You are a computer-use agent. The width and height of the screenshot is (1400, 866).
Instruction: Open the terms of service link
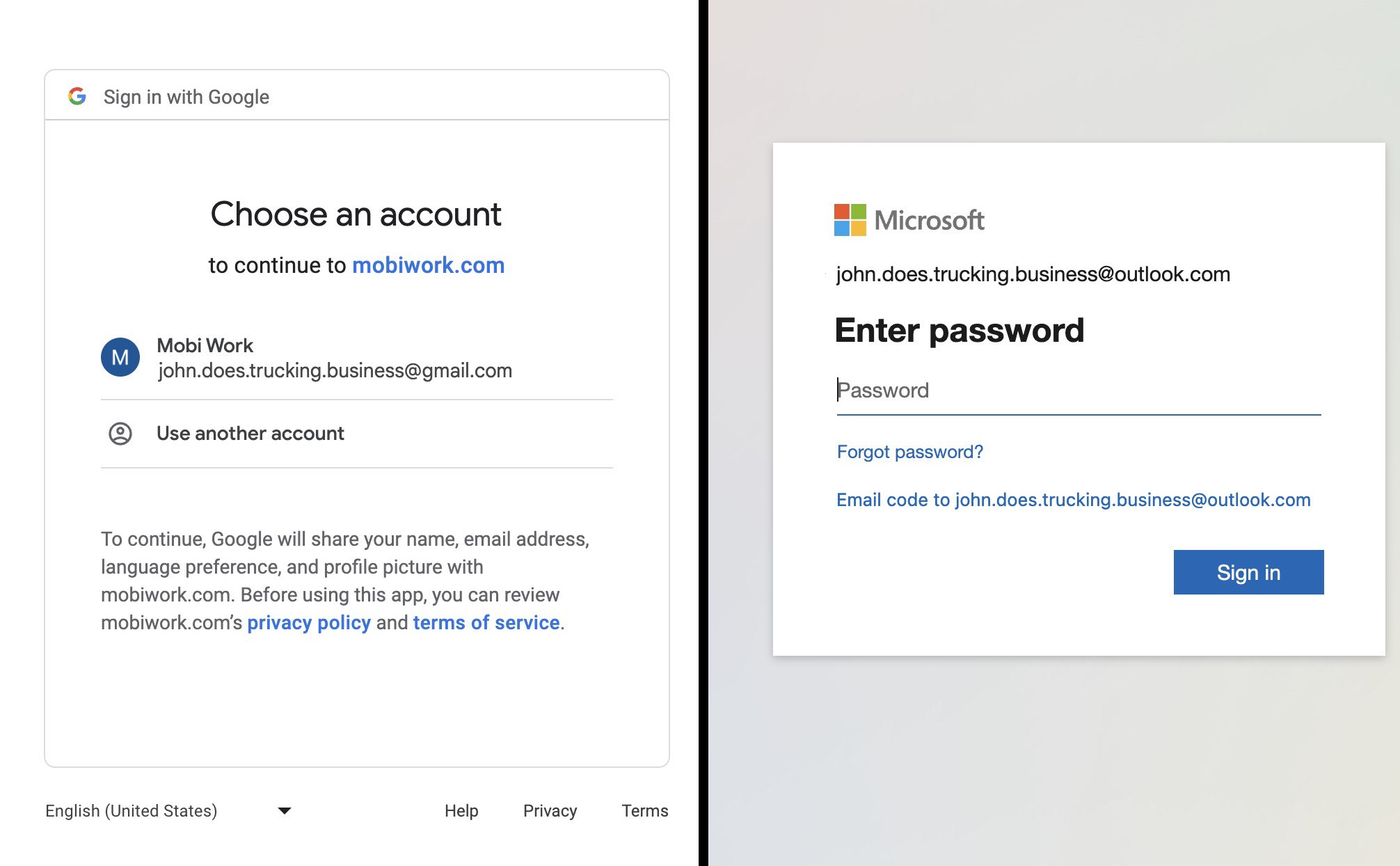pyautogui.click(x=486, y=622)
